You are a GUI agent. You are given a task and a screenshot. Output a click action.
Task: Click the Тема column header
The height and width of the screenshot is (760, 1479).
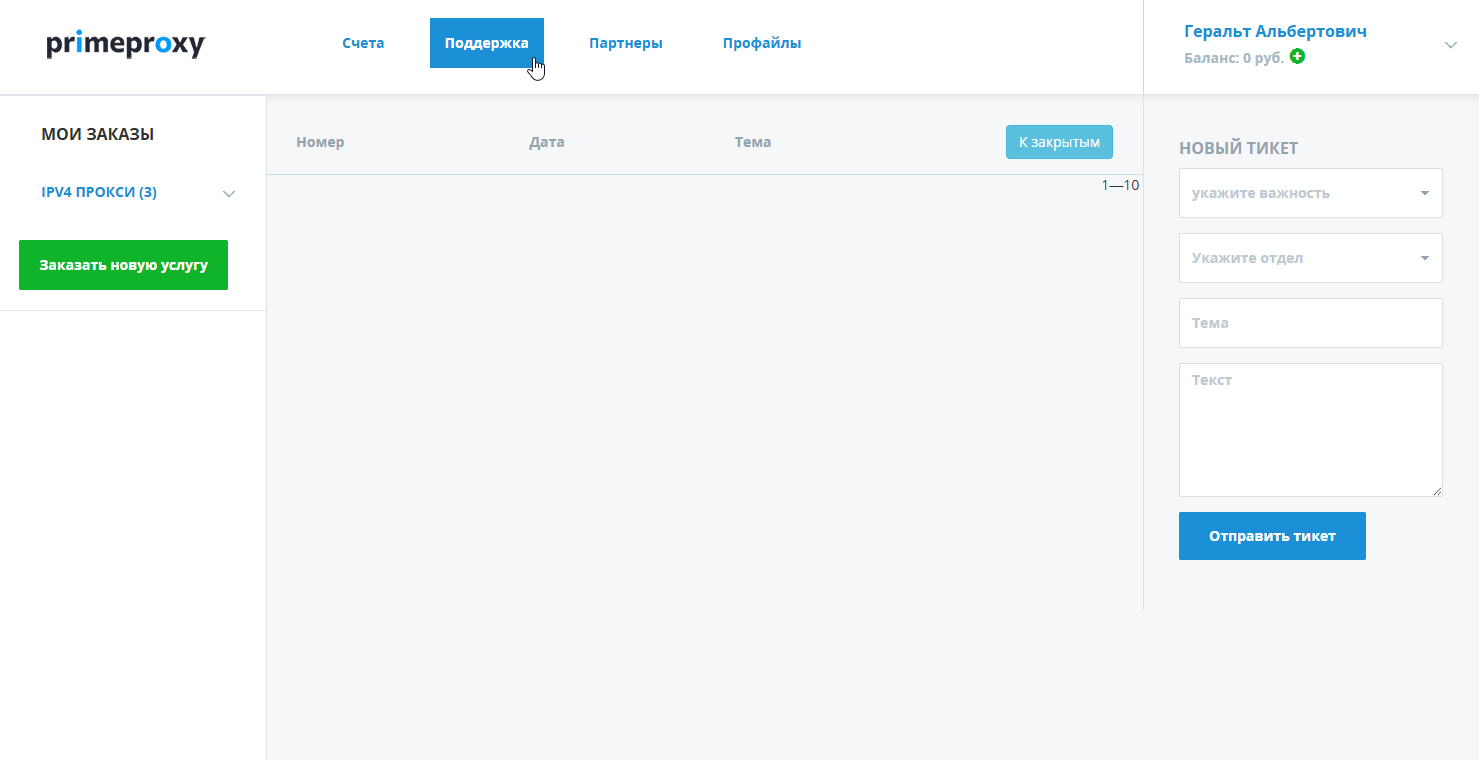[753, 142]
